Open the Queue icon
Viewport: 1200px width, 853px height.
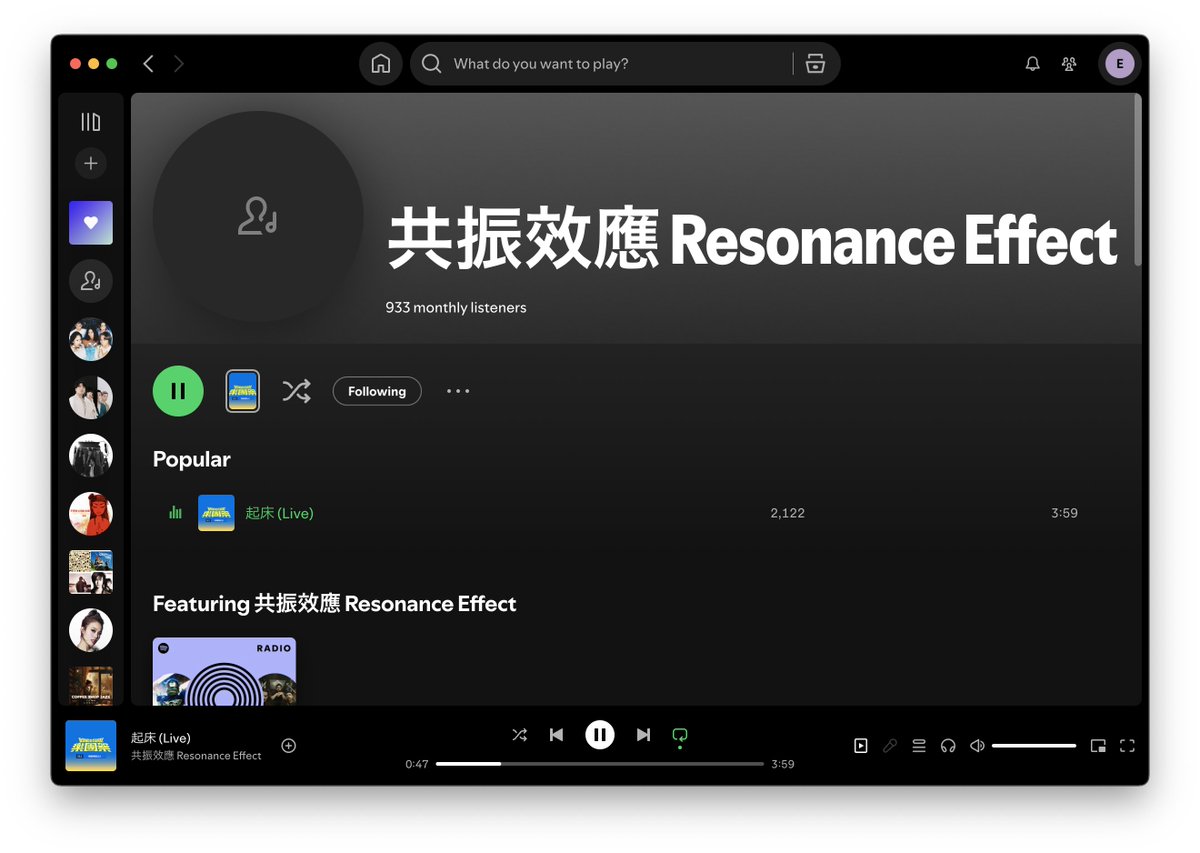[919, 746]
